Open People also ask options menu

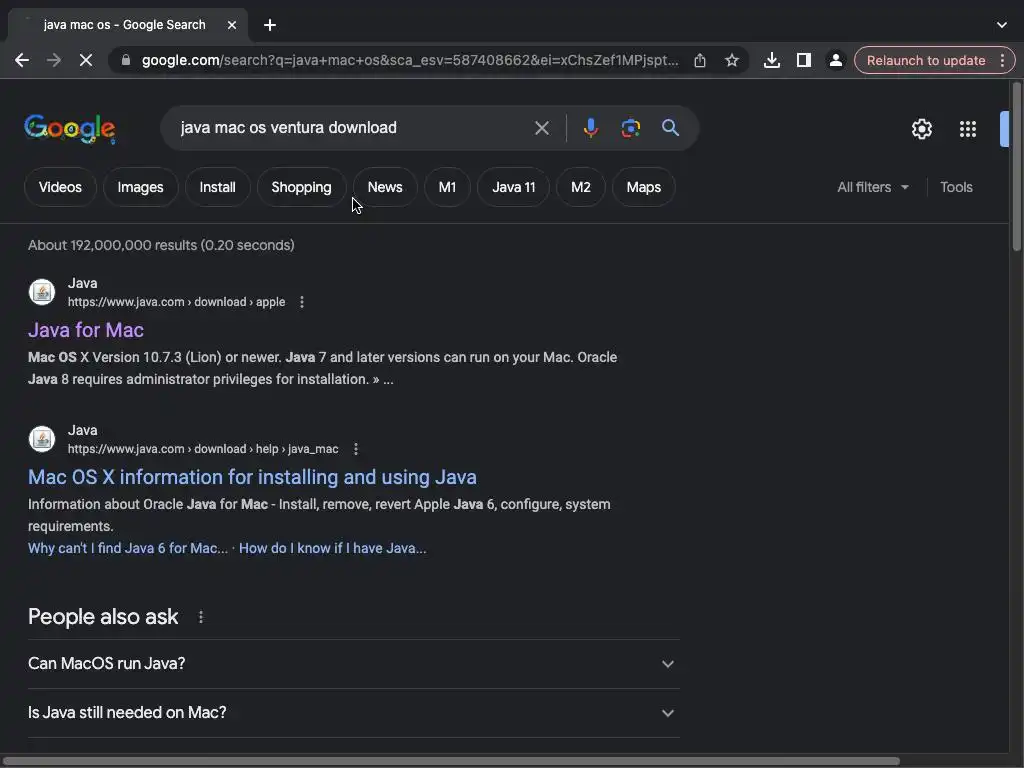click(x=200, y=617)
